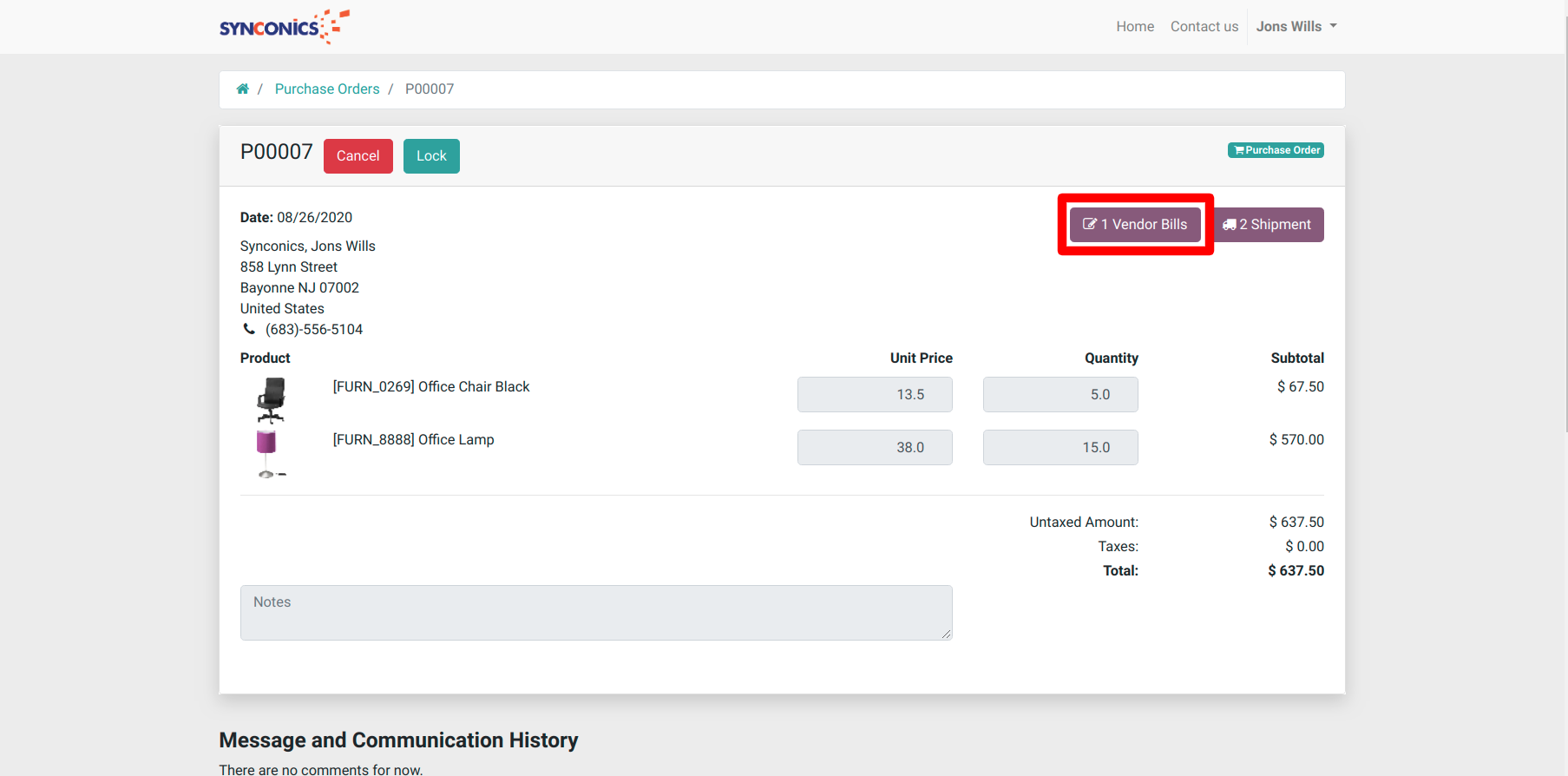
Task: Navigate to Purchase Orders breadcrumb link
Action: (327, 89)
